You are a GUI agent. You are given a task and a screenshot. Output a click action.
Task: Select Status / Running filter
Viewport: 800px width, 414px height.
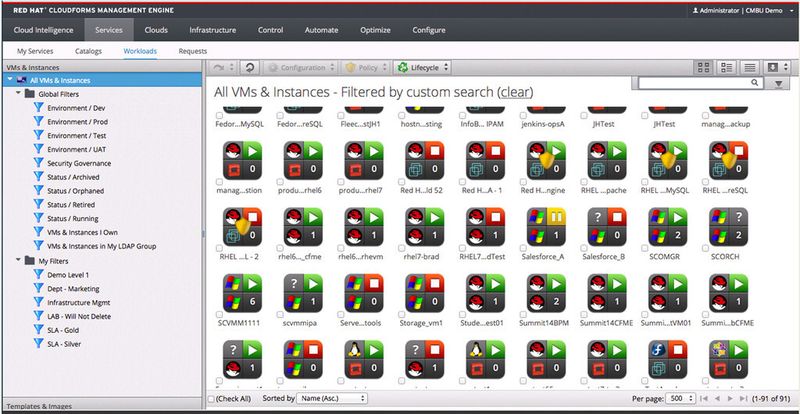[72, 218]
